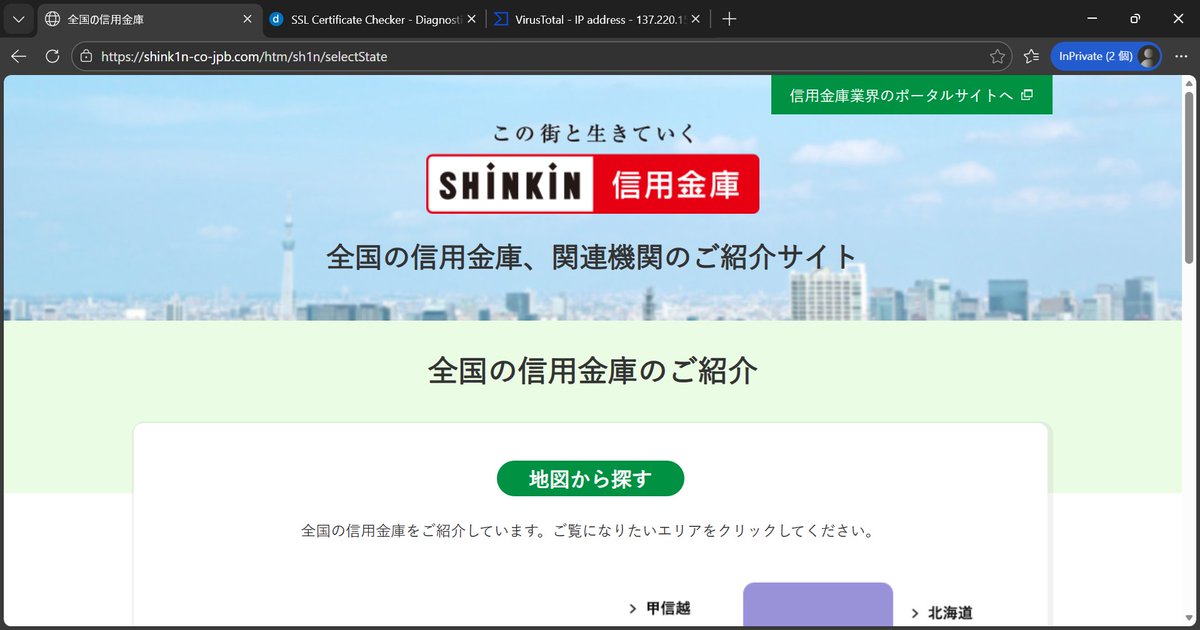Add this page to favorites star
Image resolution: width=1200 pixels, height=630 pixels.
pos(997,57)
